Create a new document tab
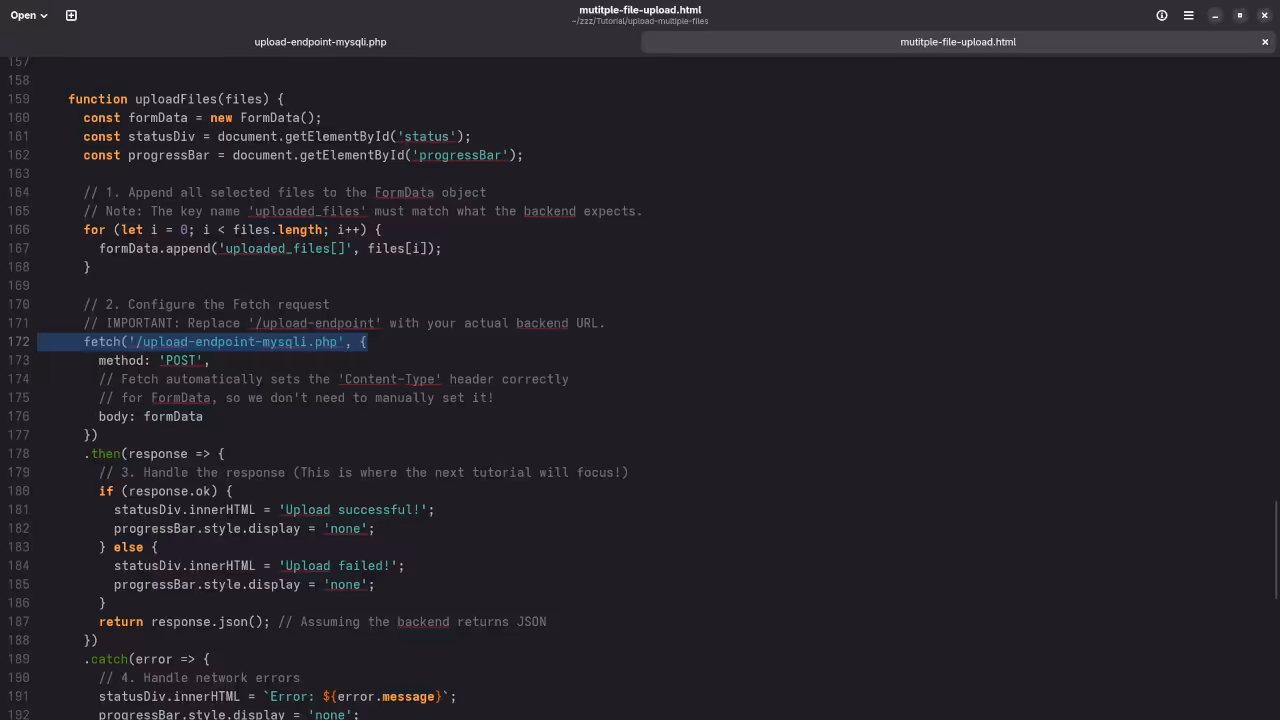The height and width of the screenshot is (720, 1280). pos(71,15)
